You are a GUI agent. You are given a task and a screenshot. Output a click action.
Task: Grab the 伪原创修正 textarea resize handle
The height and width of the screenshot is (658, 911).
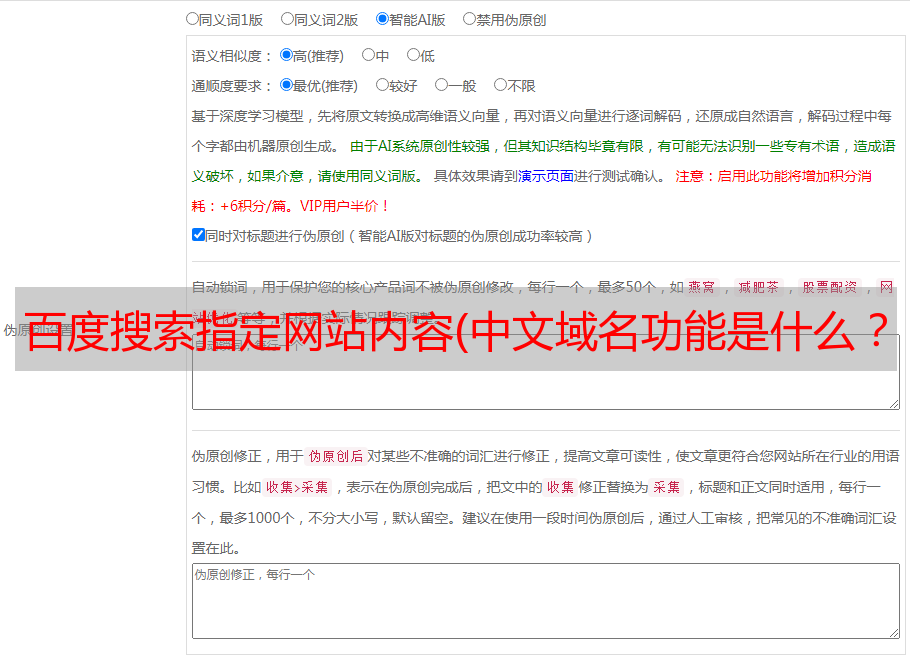(x=894, y=633)
